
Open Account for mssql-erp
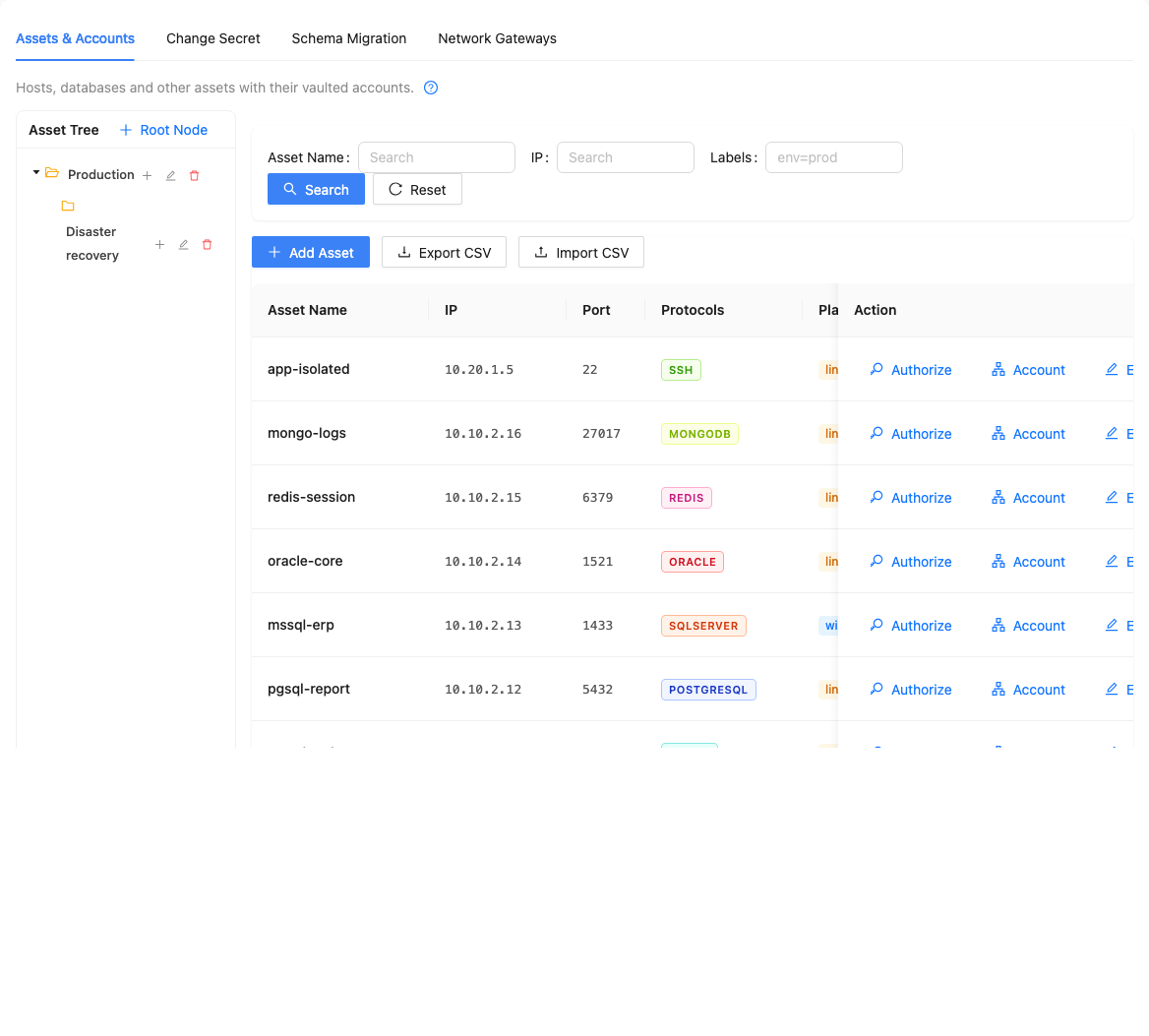[x=1028, y=626]
